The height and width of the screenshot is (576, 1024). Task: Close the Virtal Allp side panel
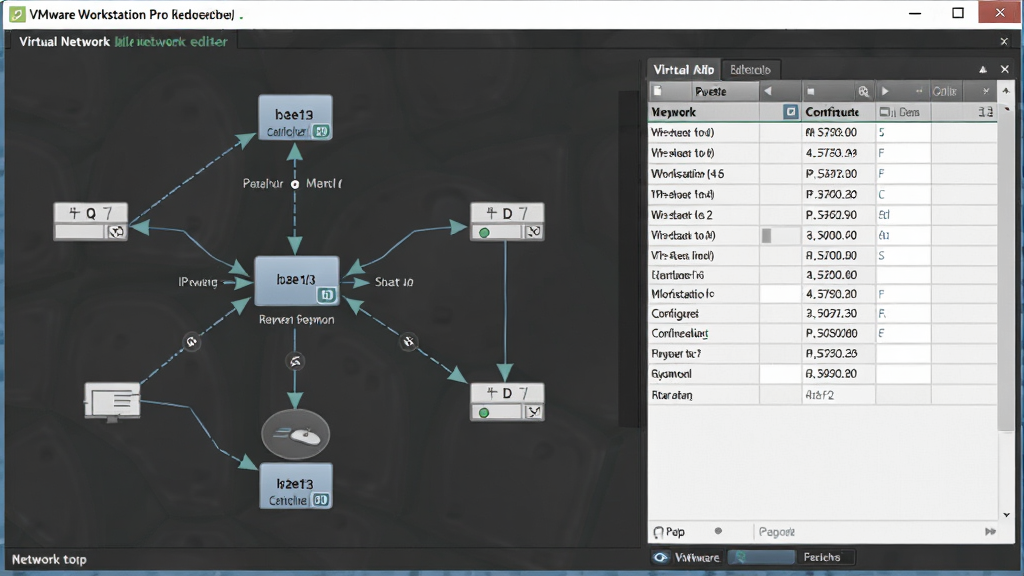tap(1004, 69)
